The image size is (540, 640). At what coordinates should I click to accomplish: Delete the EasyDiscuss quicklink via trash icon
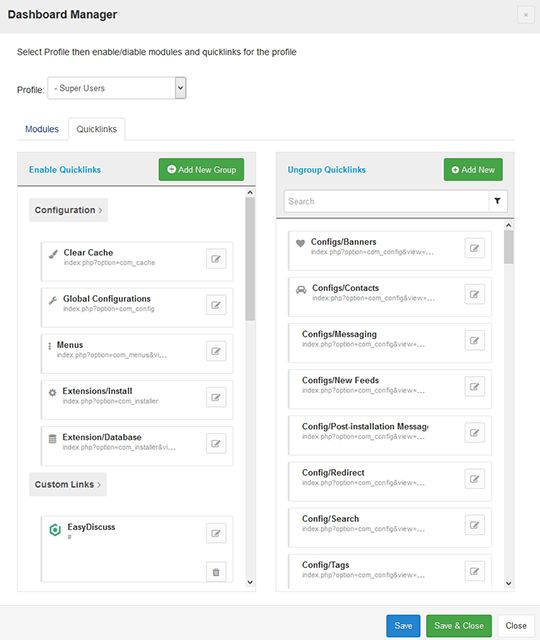point(216,572)
